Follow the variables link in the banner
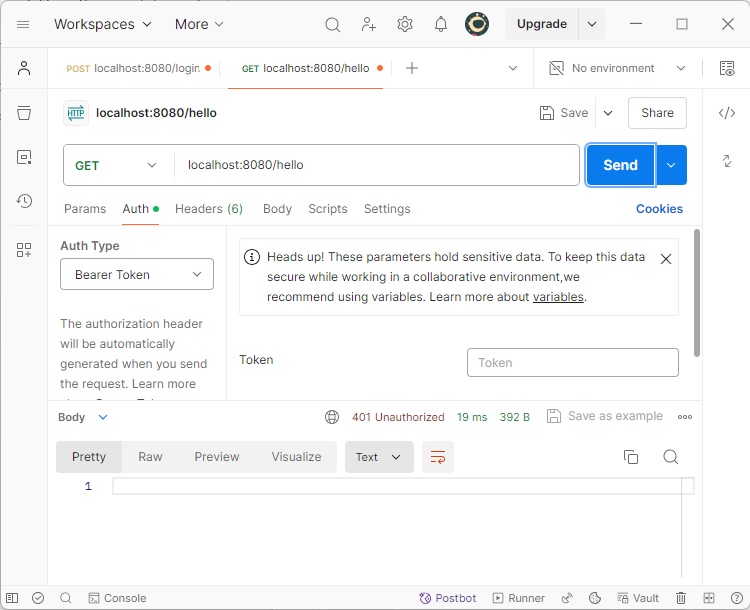This screenshot has height=610, width=750. (558, 297)
